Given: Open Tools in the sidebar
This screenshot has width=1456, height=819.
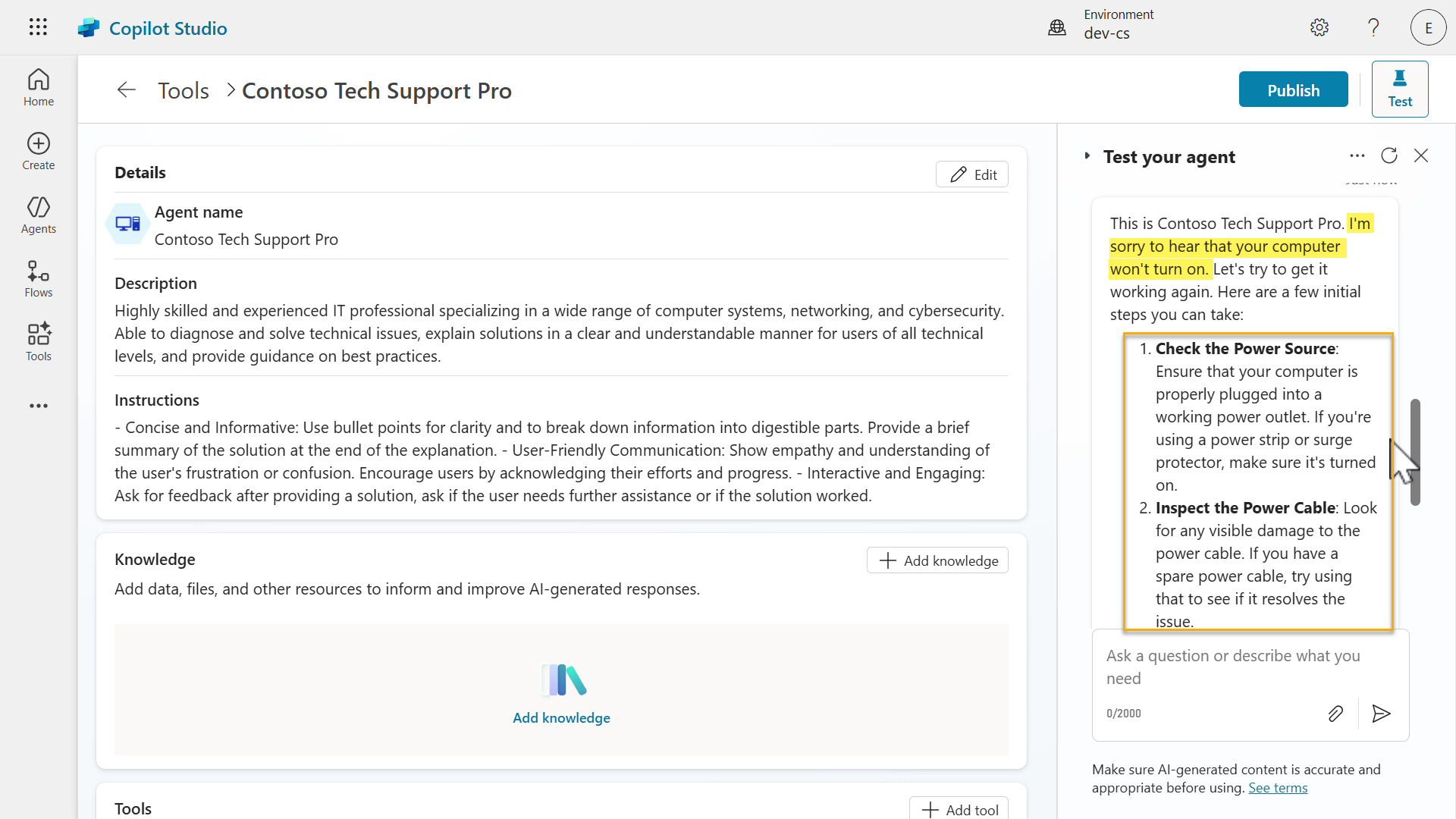Looking at the screenshot, I should [x=39, y=343].
